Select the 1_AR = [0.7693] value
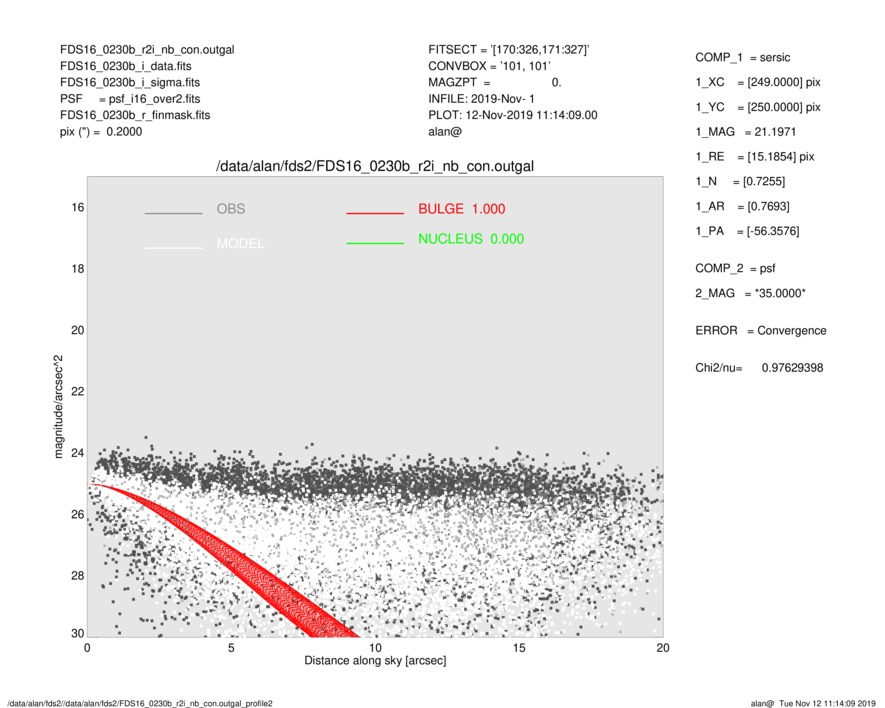 [x=742, y=207]
